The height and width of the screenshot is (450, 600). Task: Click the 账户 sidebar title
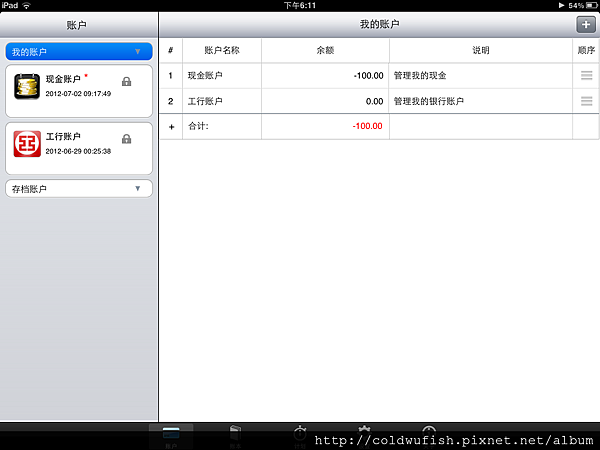click(76, 25)
